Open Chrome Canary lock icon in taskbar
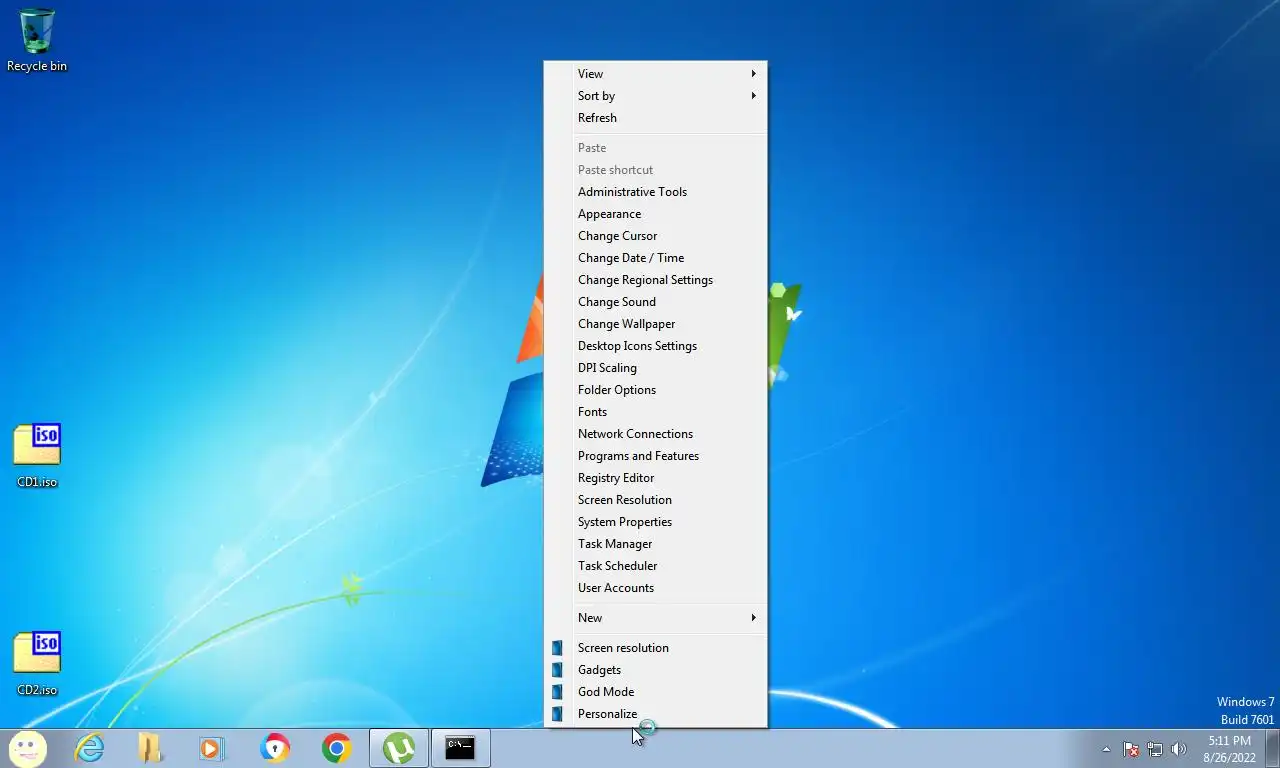 point(274,748)
